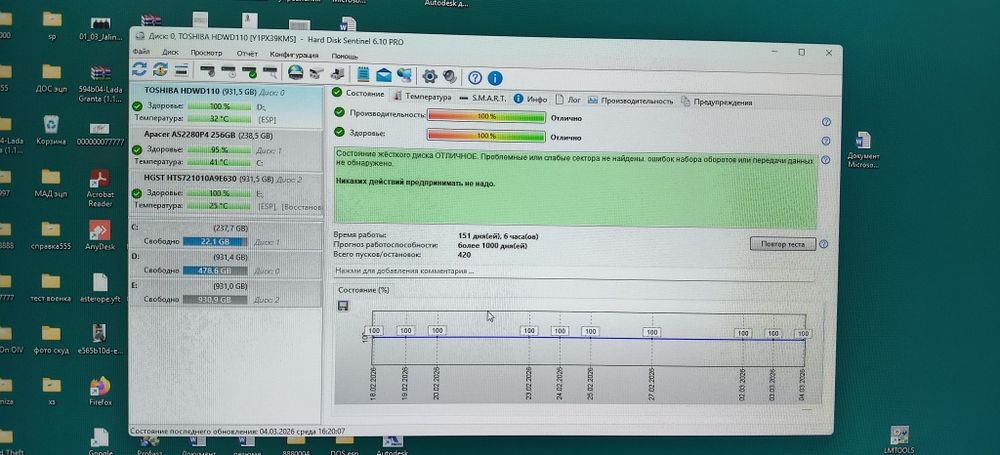Click the МАД эцп folder on desktop
This screenshot has height=455, width=1000.
pyautogui.click(x=51, y=183)
